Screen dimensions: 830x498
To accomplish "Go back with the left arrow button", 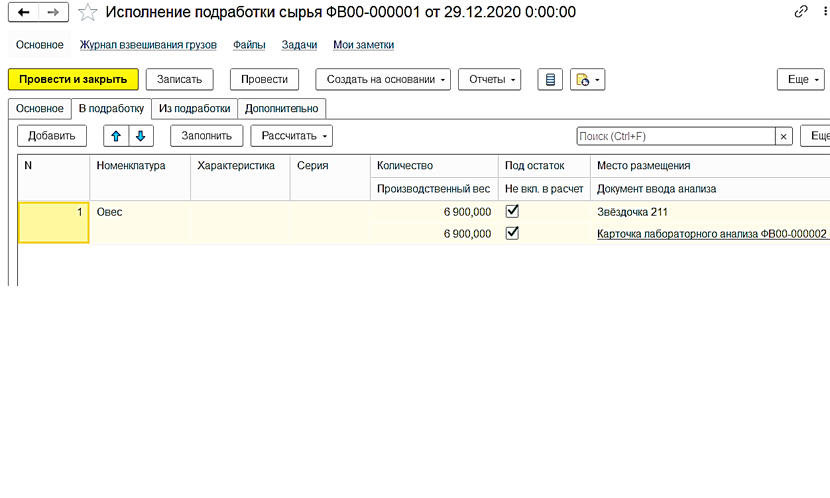I will coord(23,12).
